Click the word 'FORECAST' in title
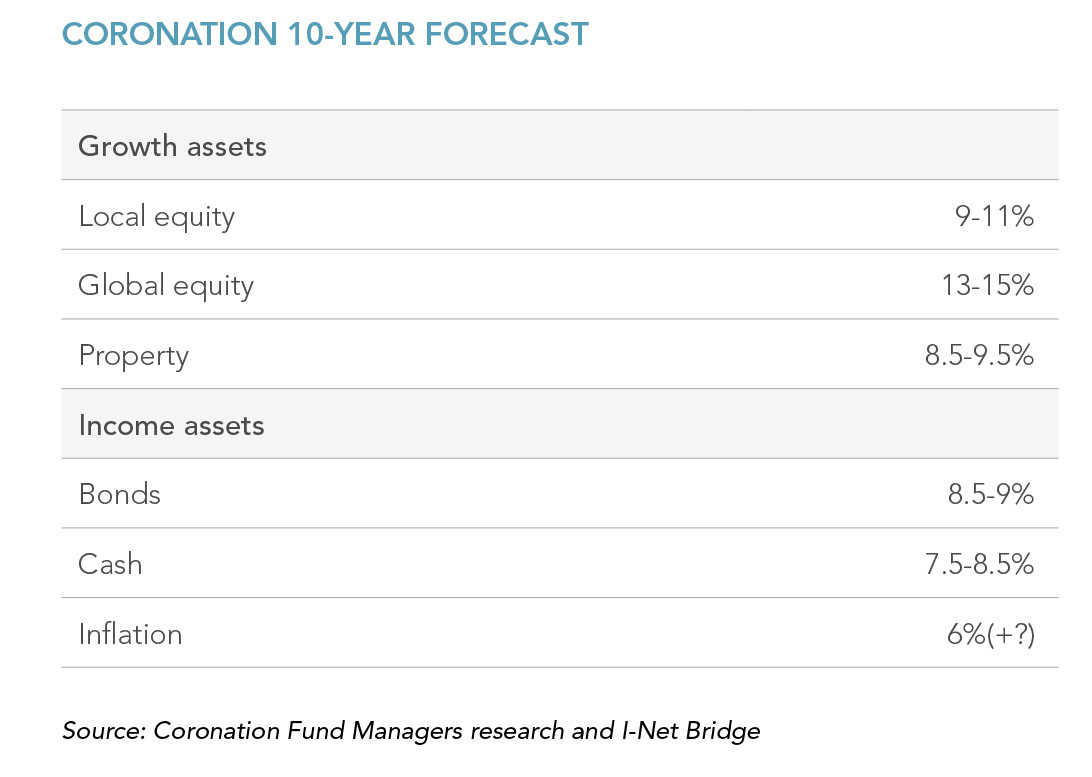 [506, 34]
